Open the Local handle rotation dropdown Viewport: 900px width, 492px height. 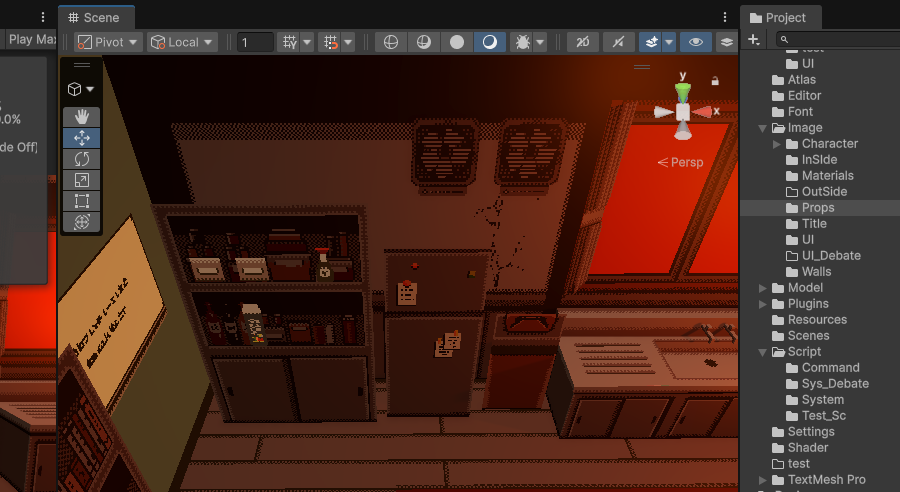click(x=181, y=42)
